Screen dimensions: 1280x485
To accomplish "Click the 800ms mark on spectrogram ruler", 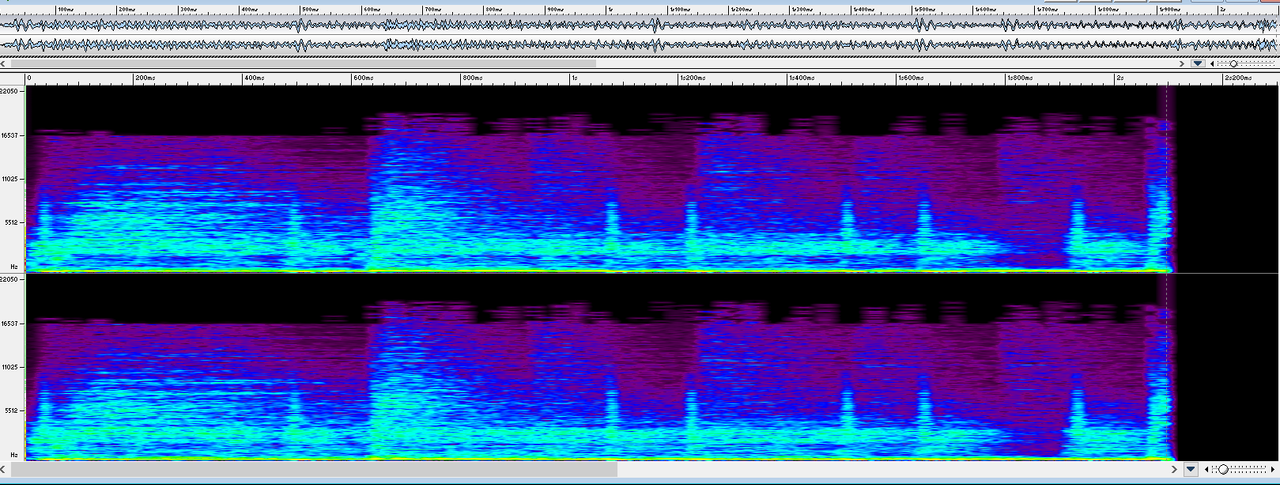I will click(x=471, y=77).
